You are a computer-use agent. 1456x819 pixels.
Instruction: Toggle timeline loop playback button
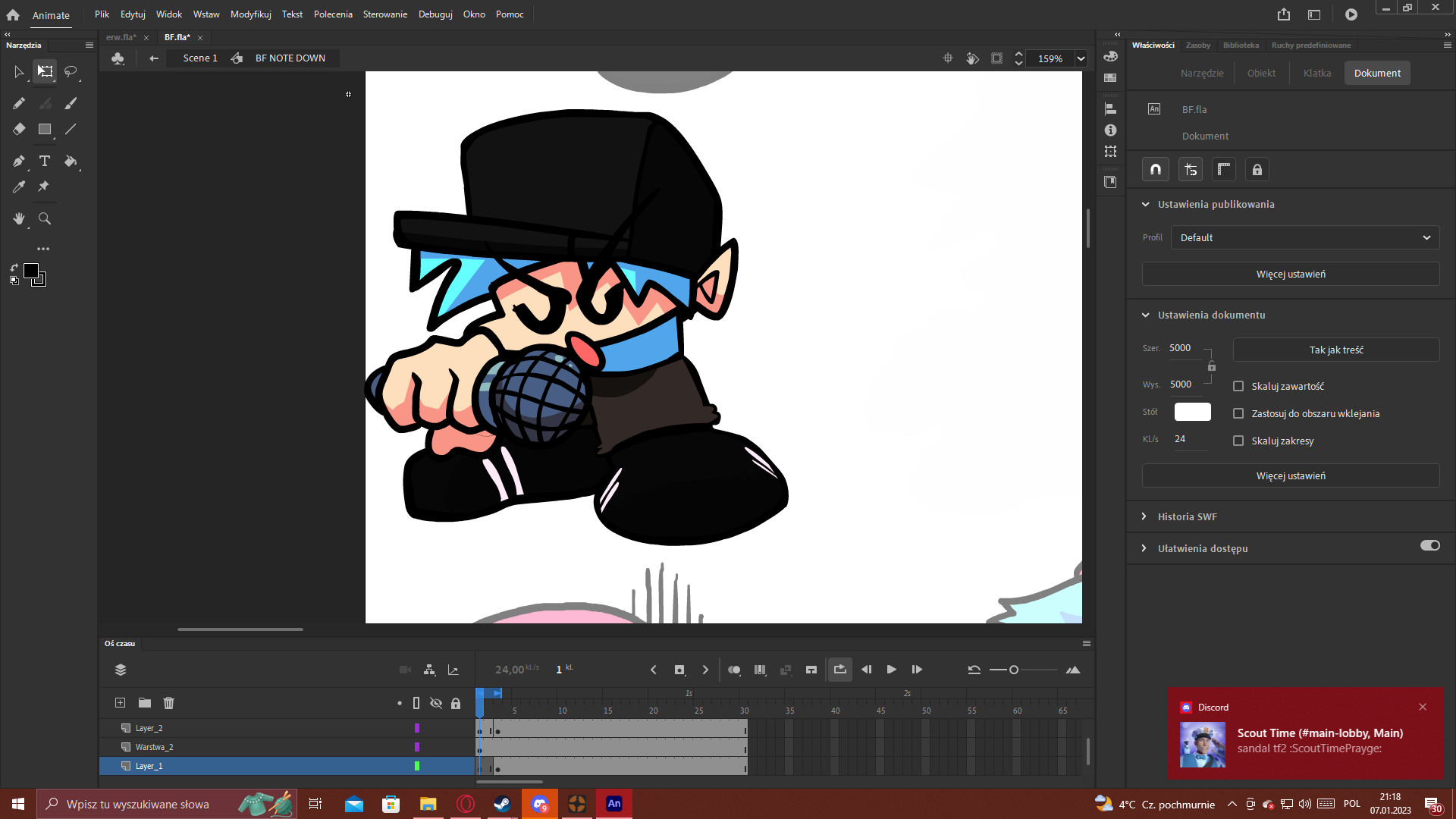click(x=839, y=670)
